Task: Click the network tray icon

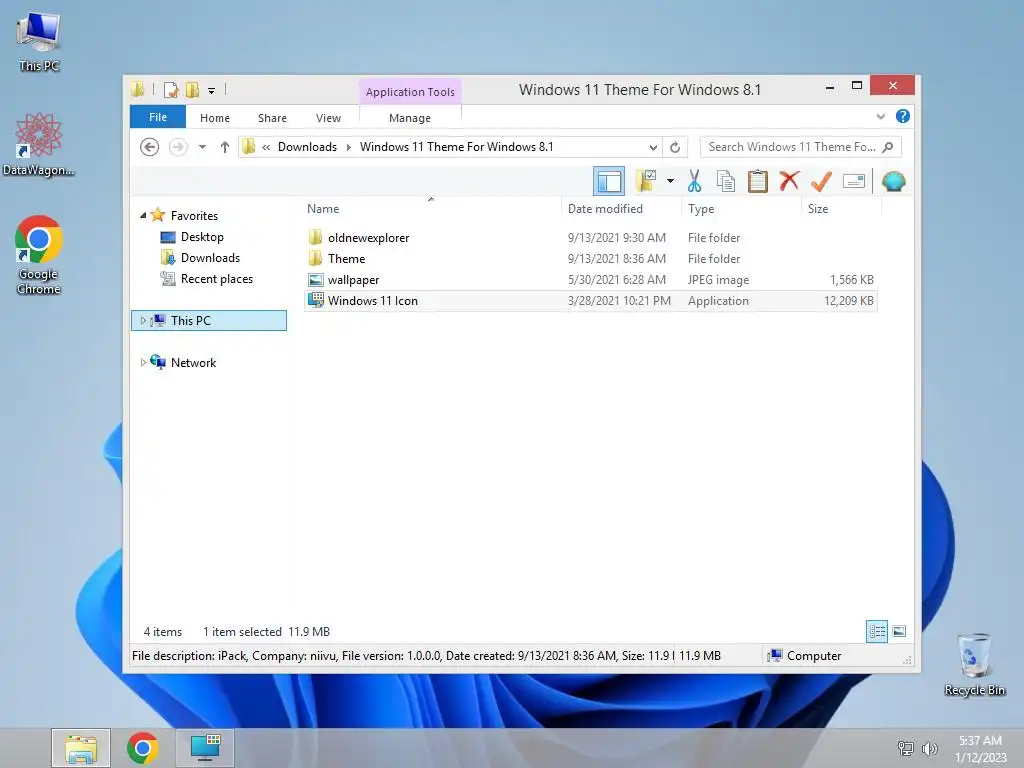Action: (906, 748)
